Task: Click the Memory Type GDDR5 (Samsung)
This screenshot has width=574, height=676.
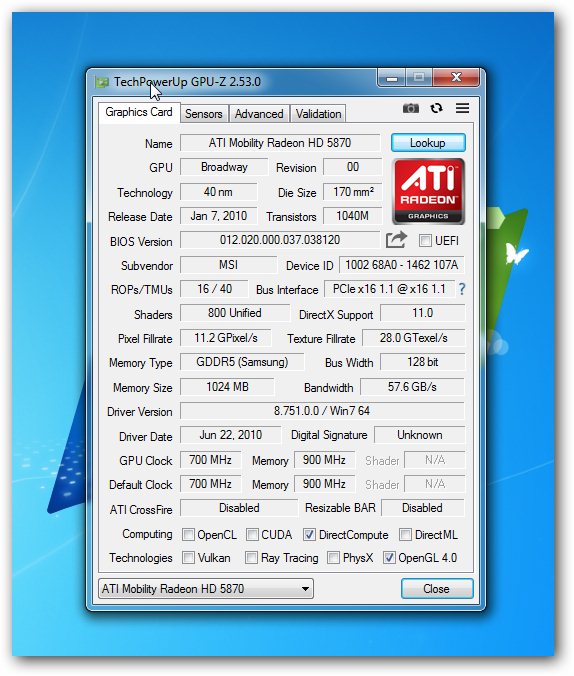Action: 242,362
